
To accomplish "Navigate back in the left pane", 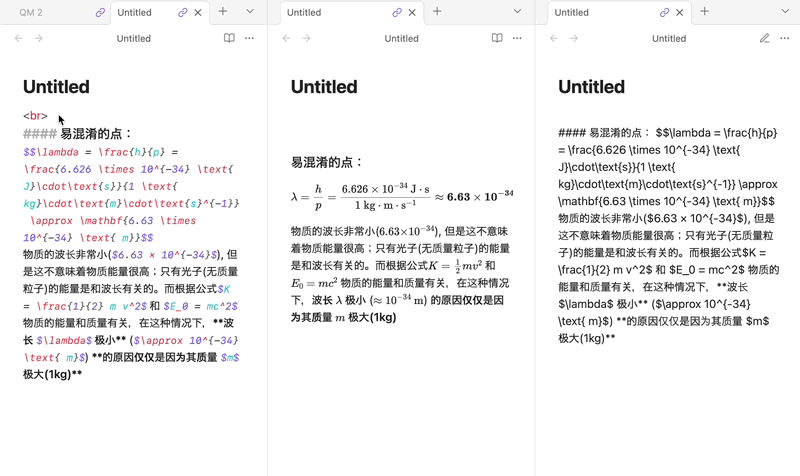I will point(18,38).
